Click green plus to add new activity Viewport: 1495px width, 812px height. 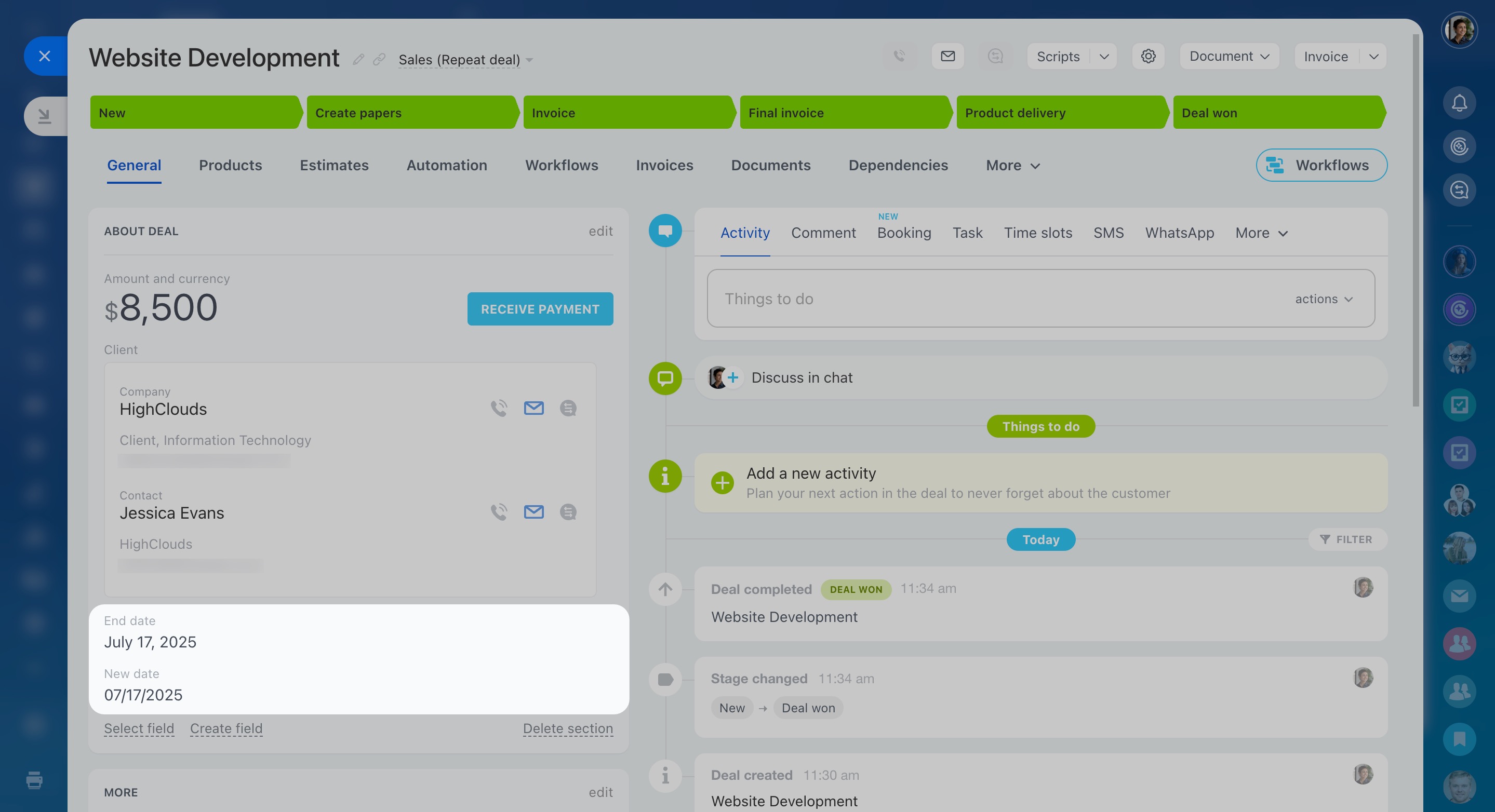(x=723, y=482)
